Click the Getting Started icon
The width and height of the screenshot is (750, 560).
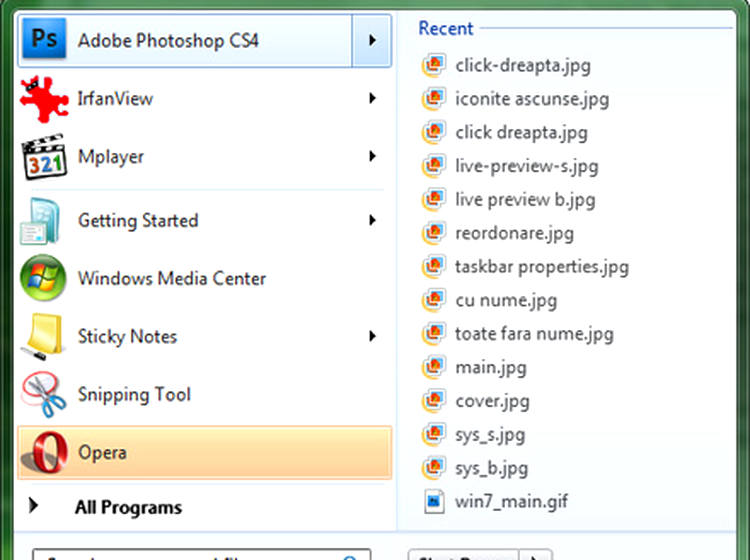pyautogui.click(x=43, y=221)
